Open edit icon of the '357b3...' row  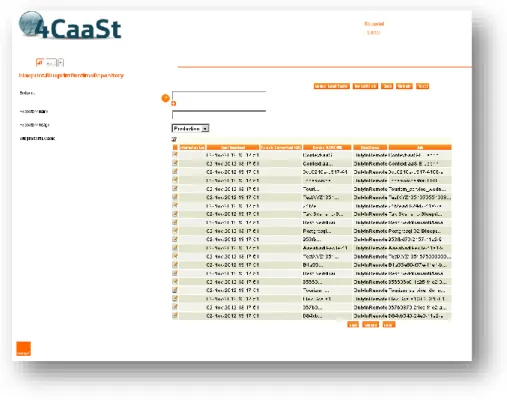175,307
